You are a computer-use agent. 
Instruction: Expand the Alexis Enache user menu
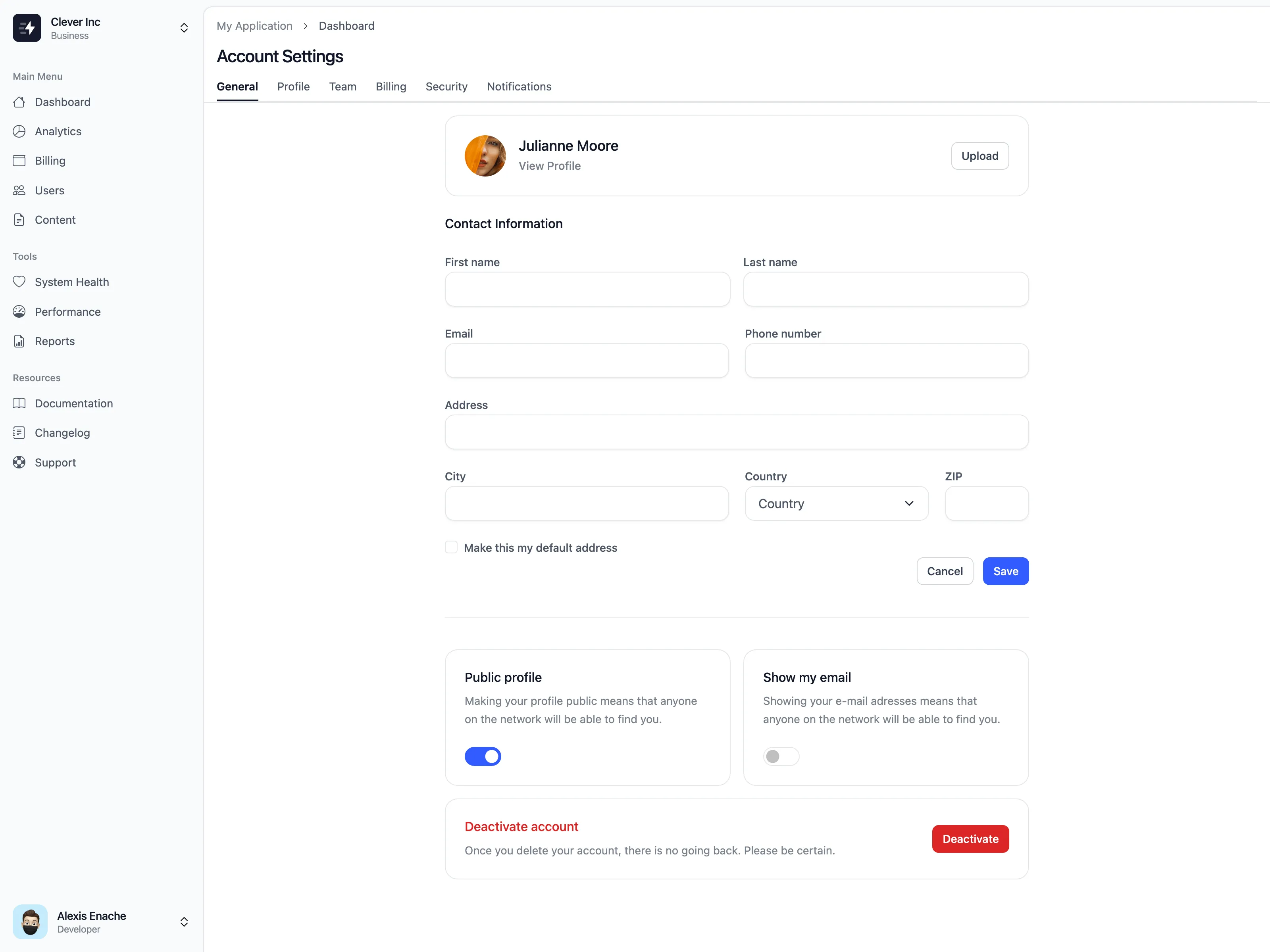click(x=184, y=921)
